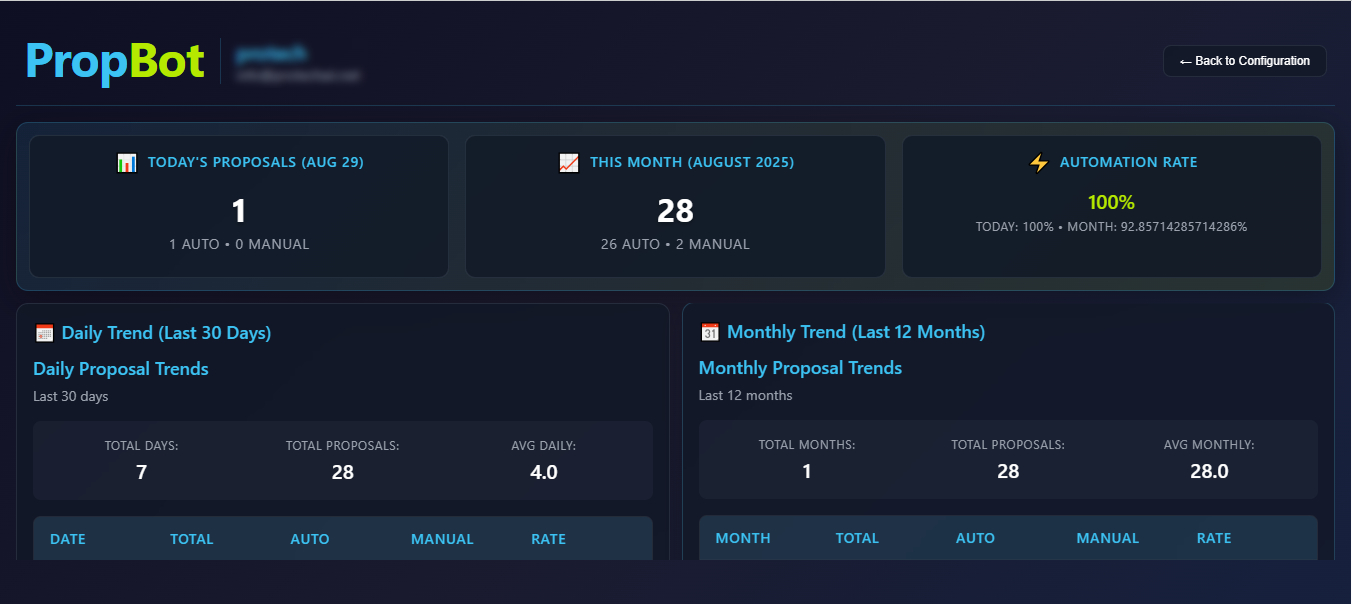Click the 100% automation rate value
The image size is (1352, 604).
pos(1111,202)
